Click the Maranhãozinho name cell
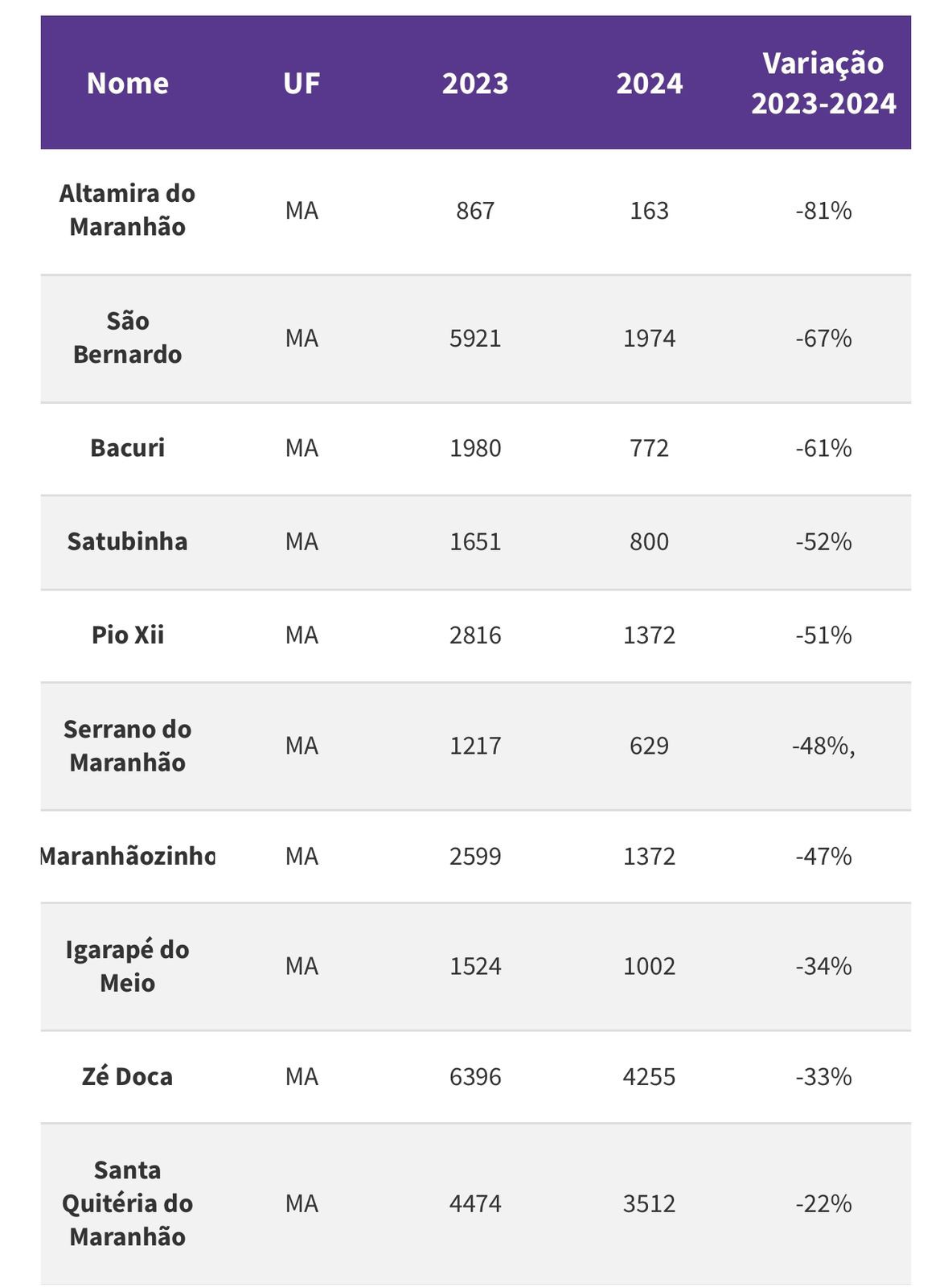The height and width of the screenshot is (1287, 952). (128, 856)
